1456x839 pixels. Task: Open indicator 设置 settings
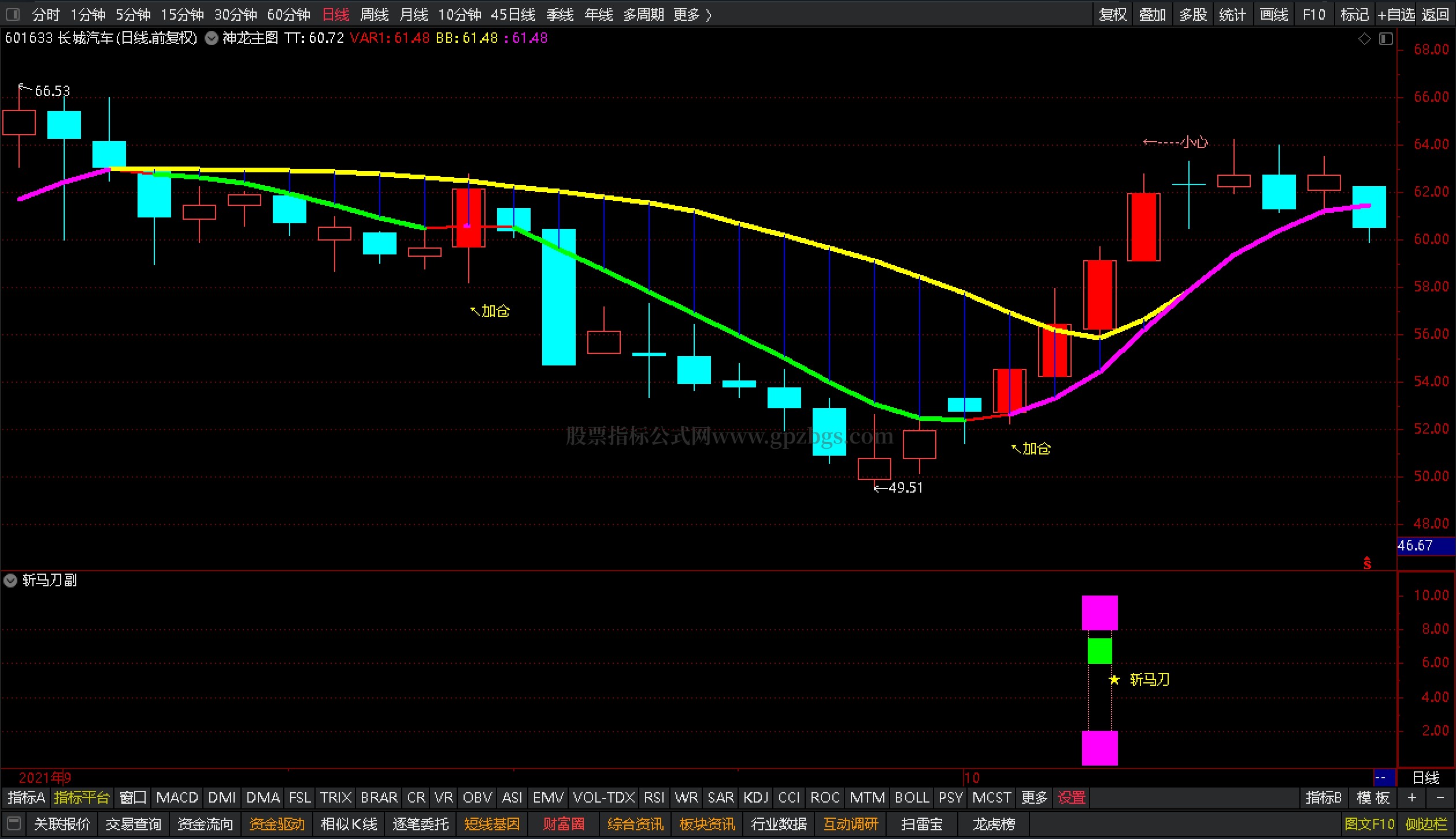pyautogui.click(x=1071, y=798)
